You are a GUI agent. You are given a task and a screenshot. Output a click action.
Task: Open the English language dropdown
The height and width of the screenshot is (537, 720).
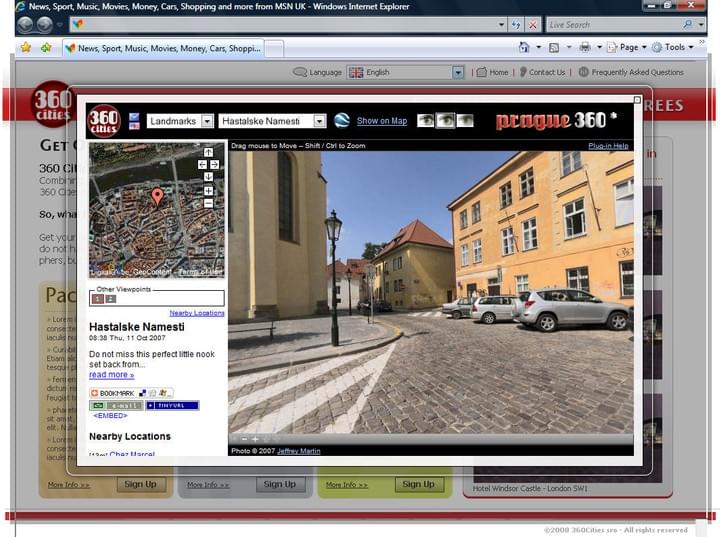pyautogui.click(x=406, y=73)
